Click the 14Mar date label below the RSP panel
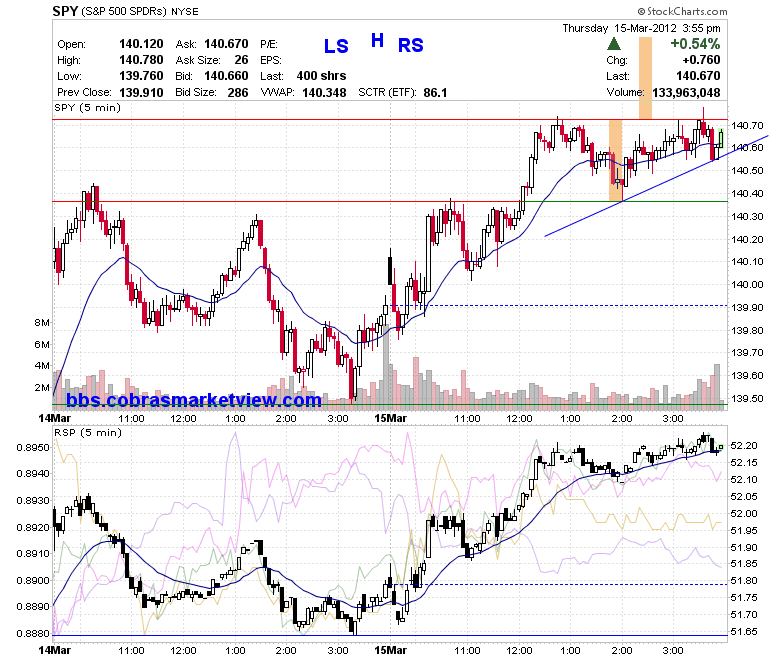Image resolution: width=780 pixels, height=659 pixels. 55,650
